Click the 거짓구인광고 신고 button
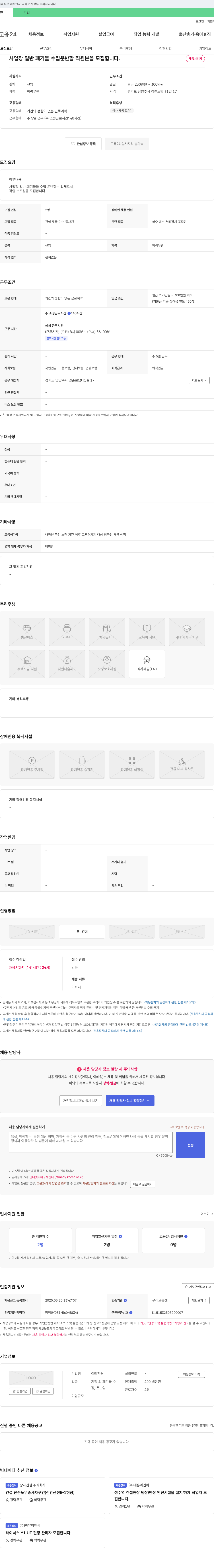Image resolution: width=214 pixels, height=1568 pixels. tap(198, 1287)
